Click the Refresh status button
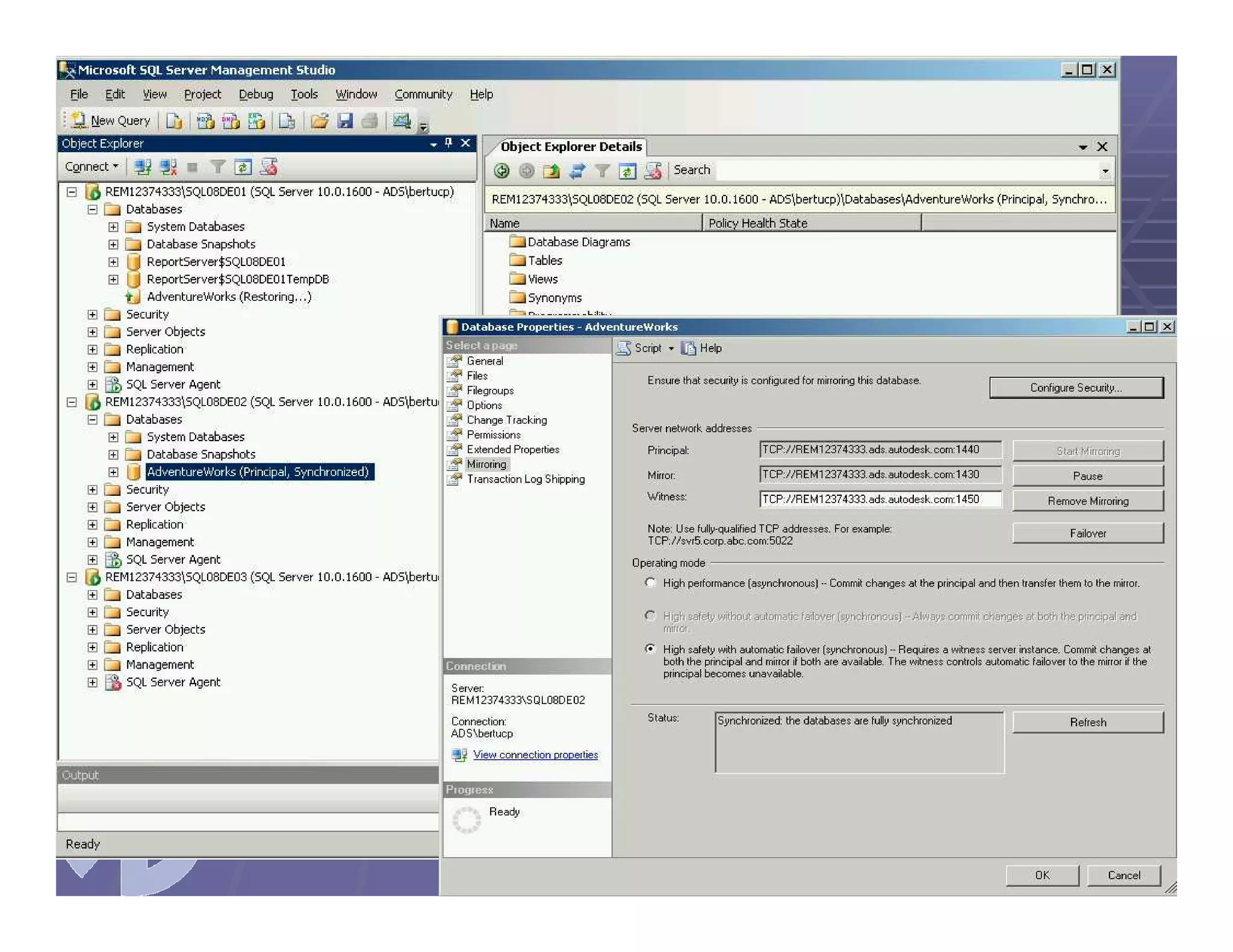This screenshot has height=952, width=1233. [1087, 722]
